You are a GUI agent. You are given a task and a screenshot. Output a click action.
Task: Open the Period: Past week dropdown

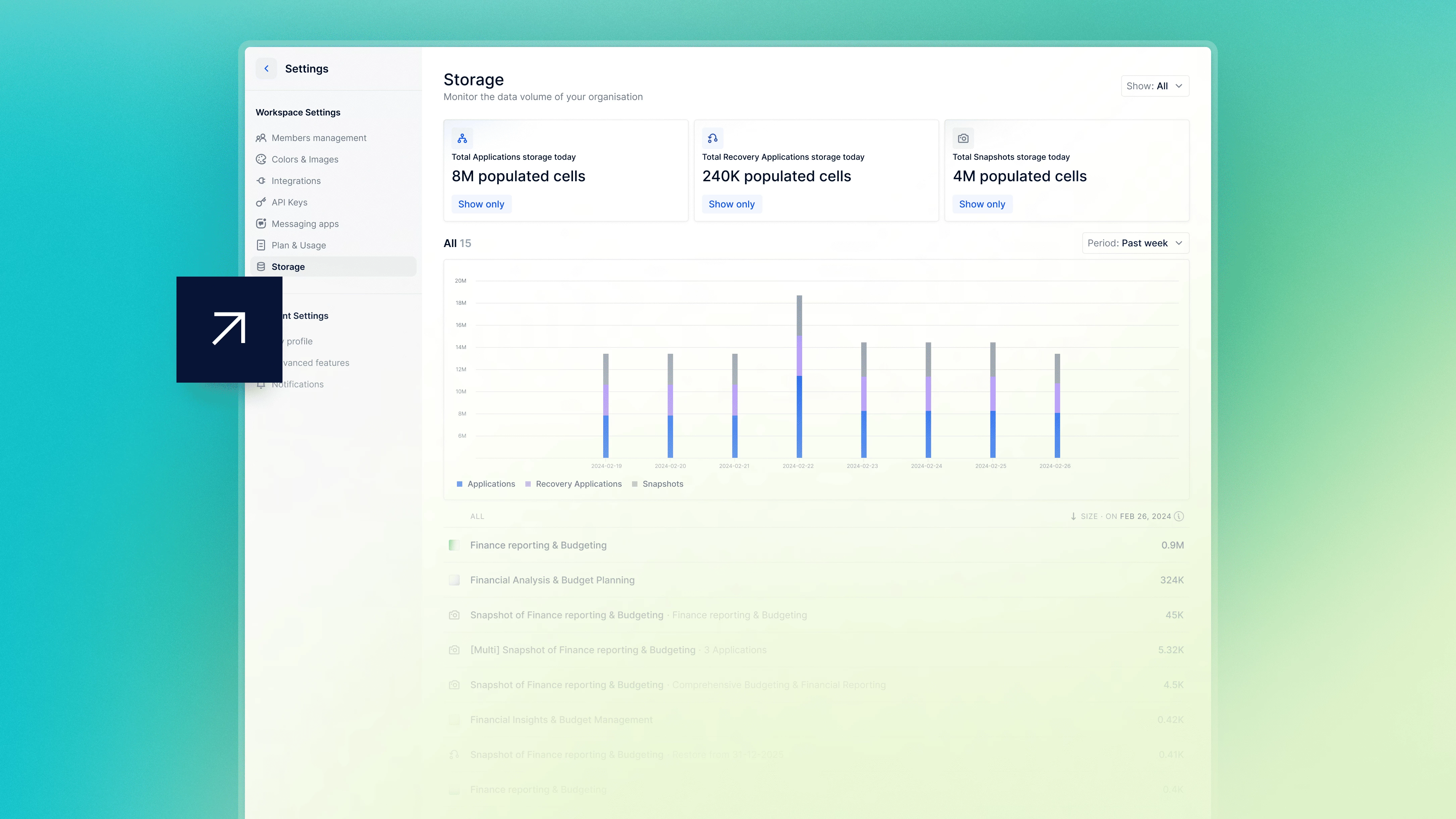1135,243
